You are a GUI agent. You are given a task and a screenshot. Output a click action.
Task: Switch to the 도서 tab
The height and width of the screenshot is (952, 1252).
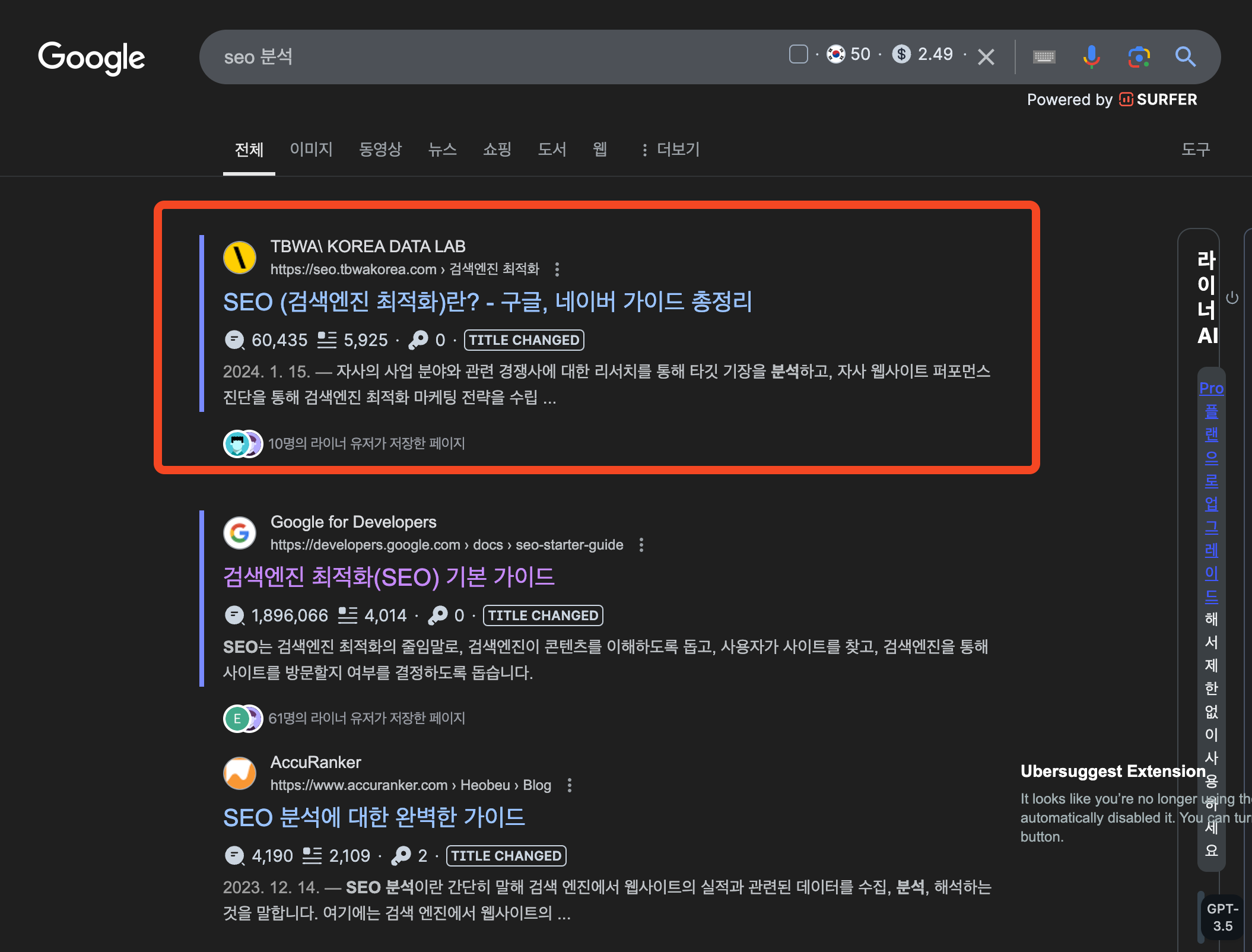pyautogui.click(x=552, y=149)
